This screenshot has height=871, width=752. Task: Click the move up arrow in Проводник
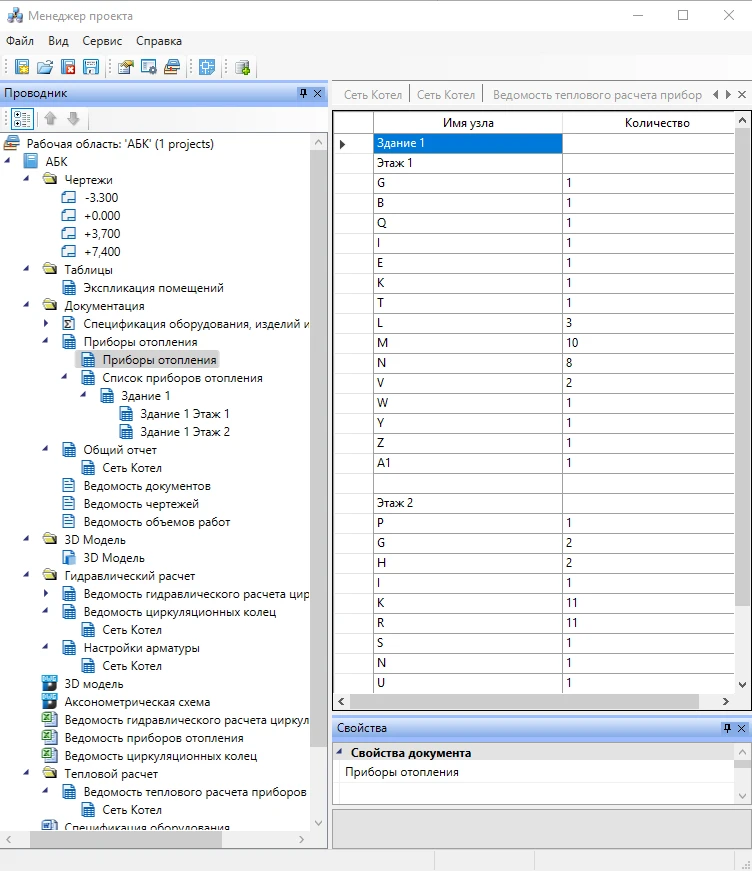(x=50, y=119)
